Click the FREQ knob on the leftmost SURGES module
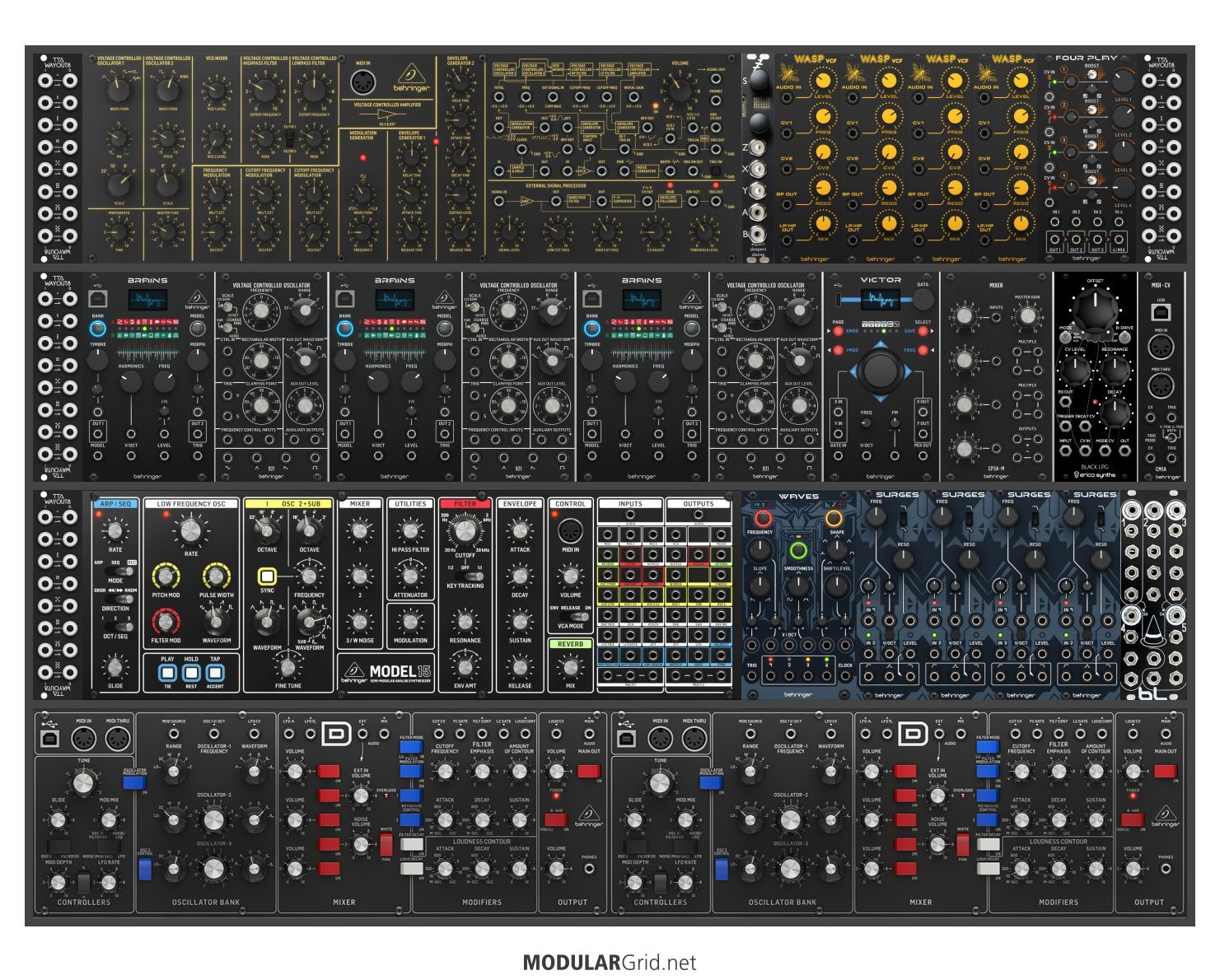The image size is (1220, 980). 876,516
